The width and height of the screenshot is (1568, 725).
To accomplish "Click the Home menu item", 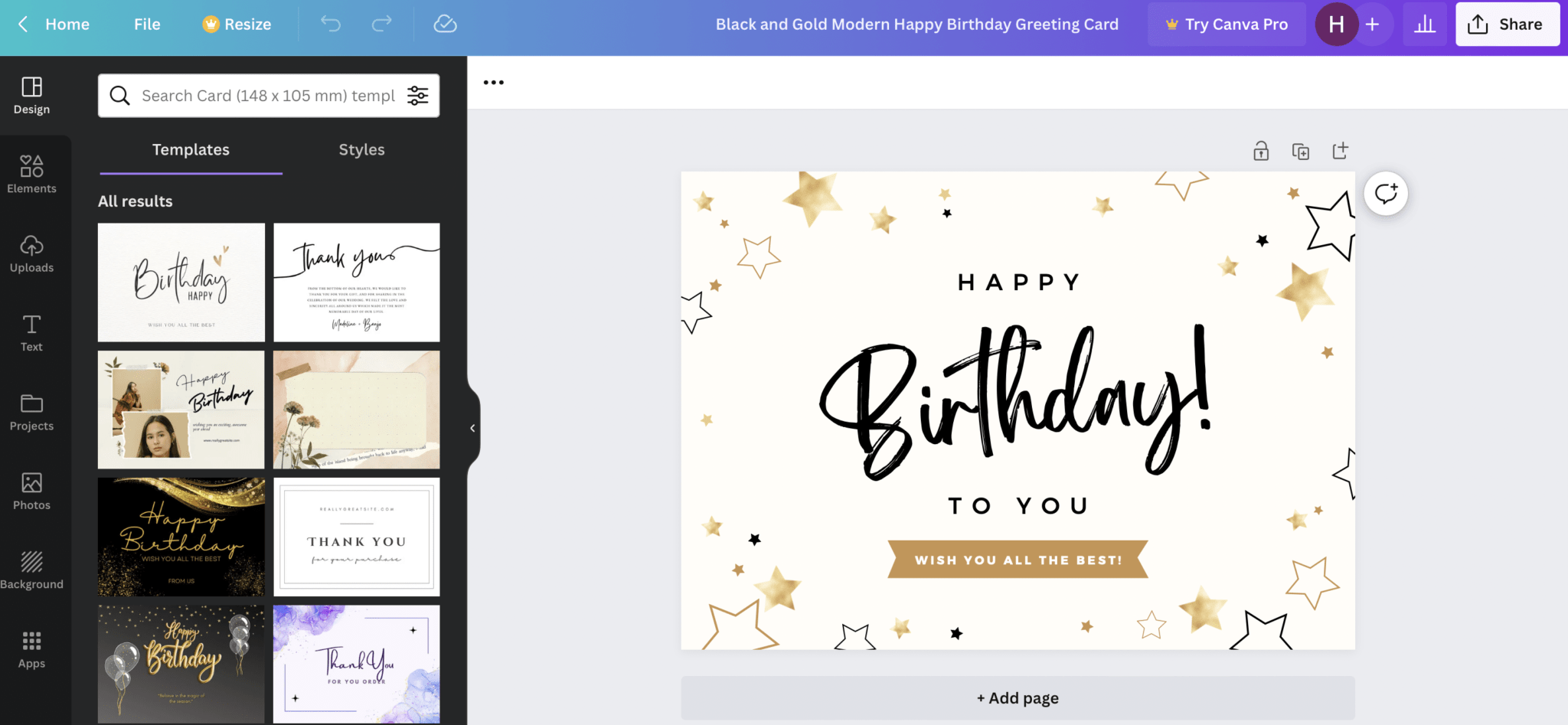I will point(67,24).
